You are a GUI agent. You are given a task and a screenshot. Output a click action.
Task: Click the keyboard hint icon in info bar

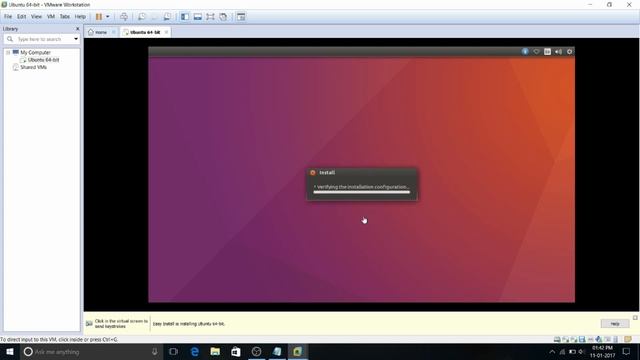click(x=89, y=324)
